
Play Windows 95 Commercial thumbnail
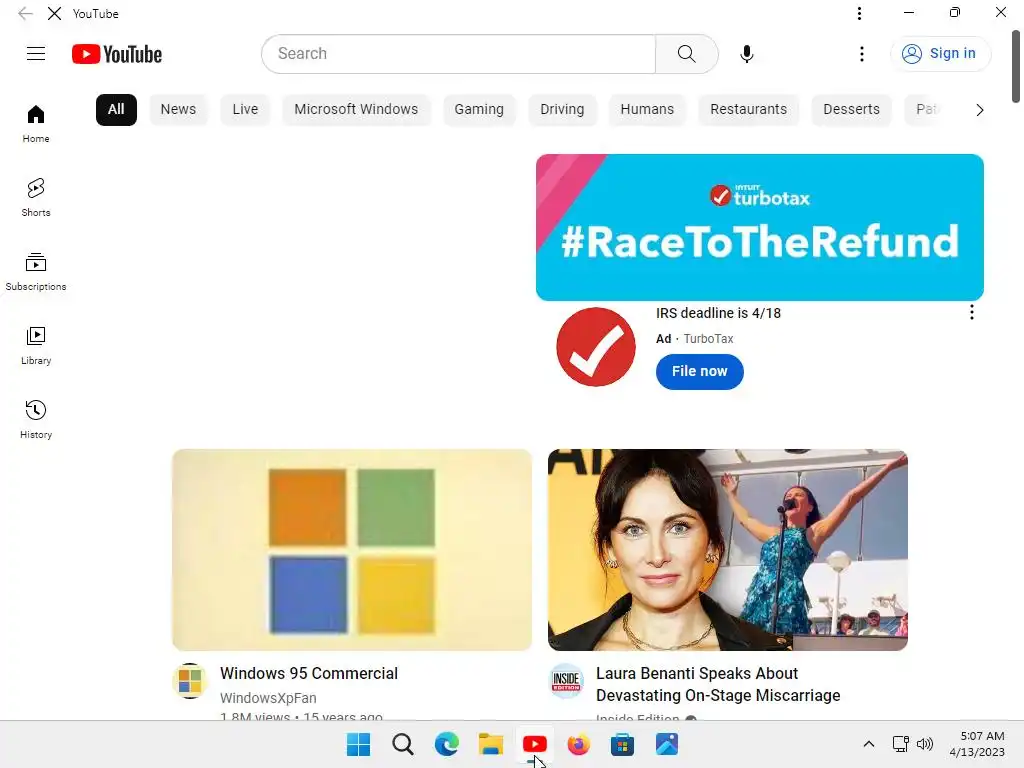(x=352, y=550)
